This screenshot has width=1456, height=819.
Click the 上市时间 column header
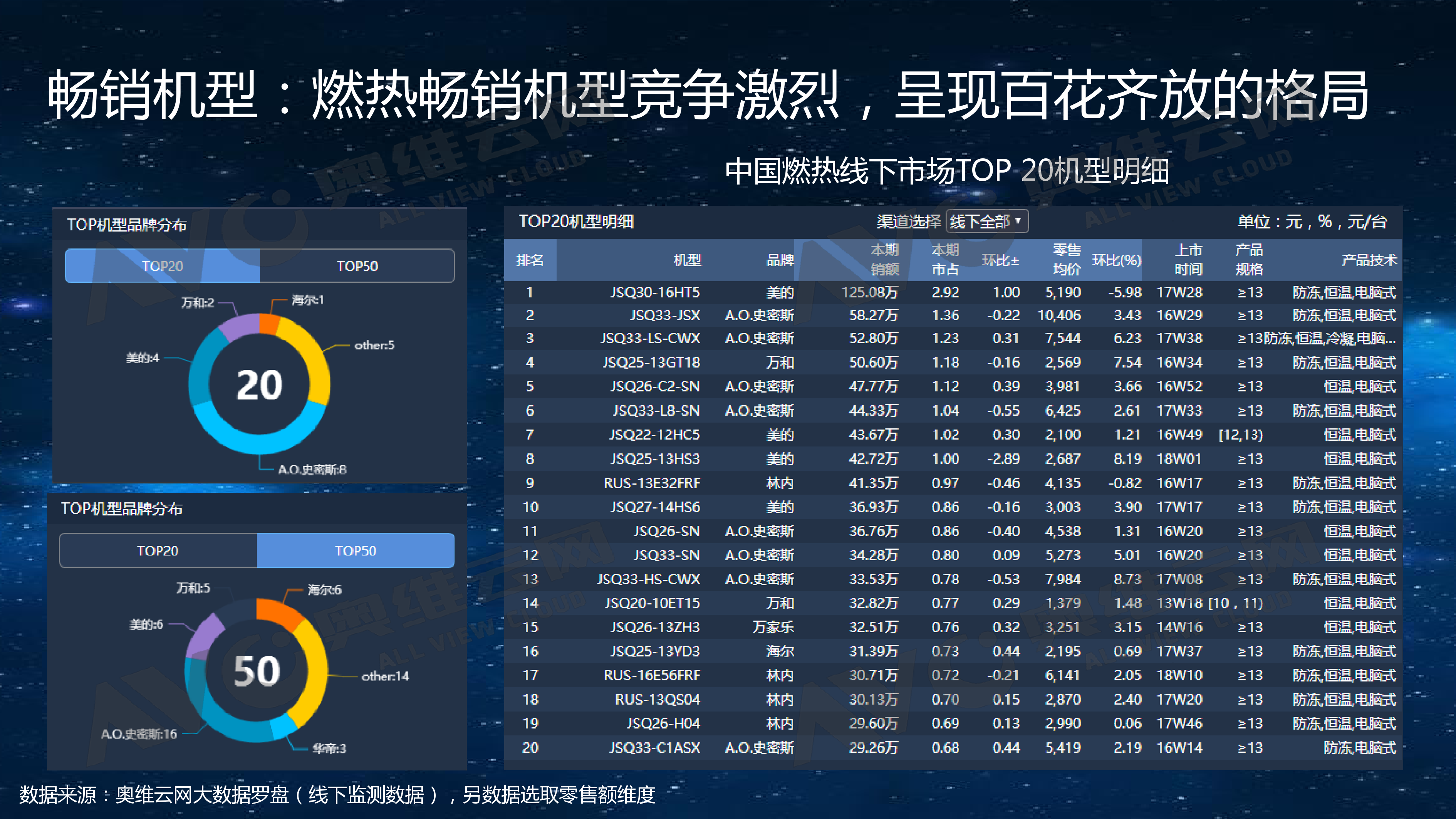coord(1188,260)
